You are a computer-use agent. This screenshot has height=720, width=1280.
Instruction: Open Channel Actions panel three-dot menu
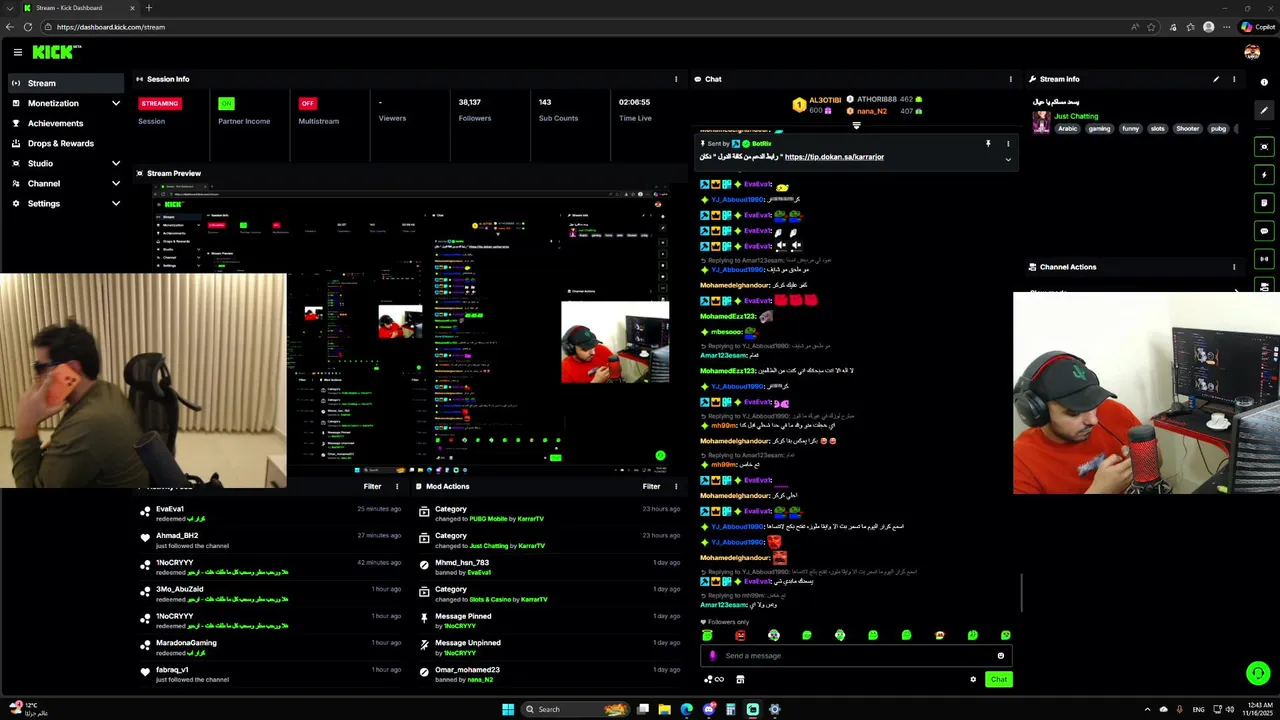click(x=1234, y=267)
